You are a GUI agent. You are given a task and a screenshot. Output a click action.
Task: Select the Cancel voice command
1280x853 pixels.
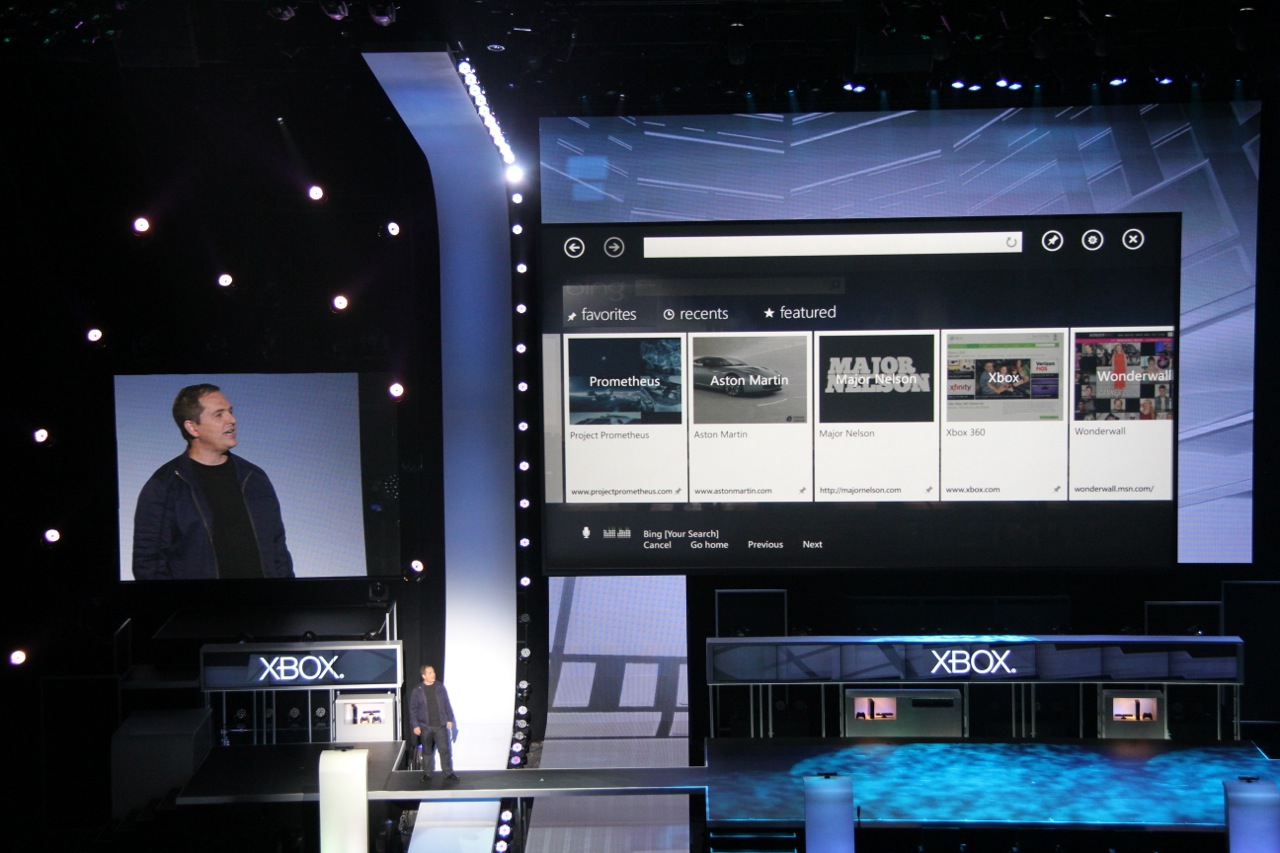tap(657, 545)
